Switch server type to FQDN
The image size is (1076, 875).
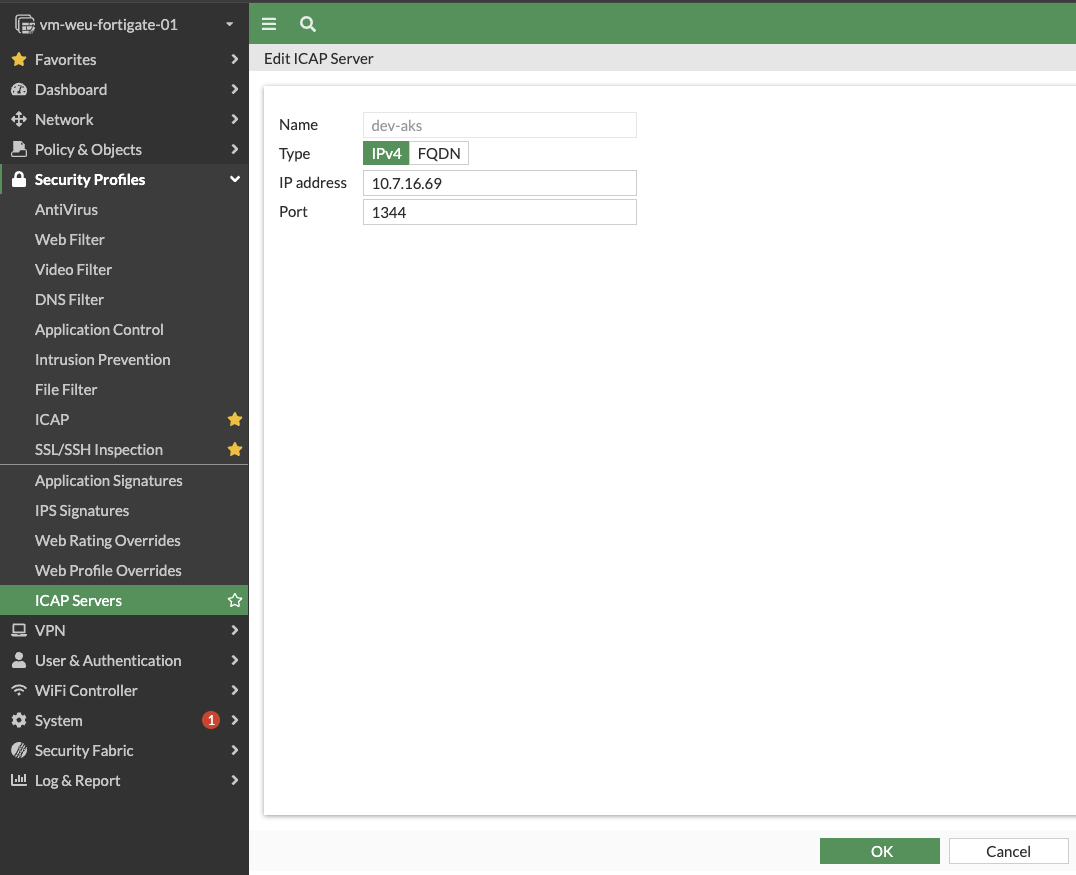[x=439, y=154]
